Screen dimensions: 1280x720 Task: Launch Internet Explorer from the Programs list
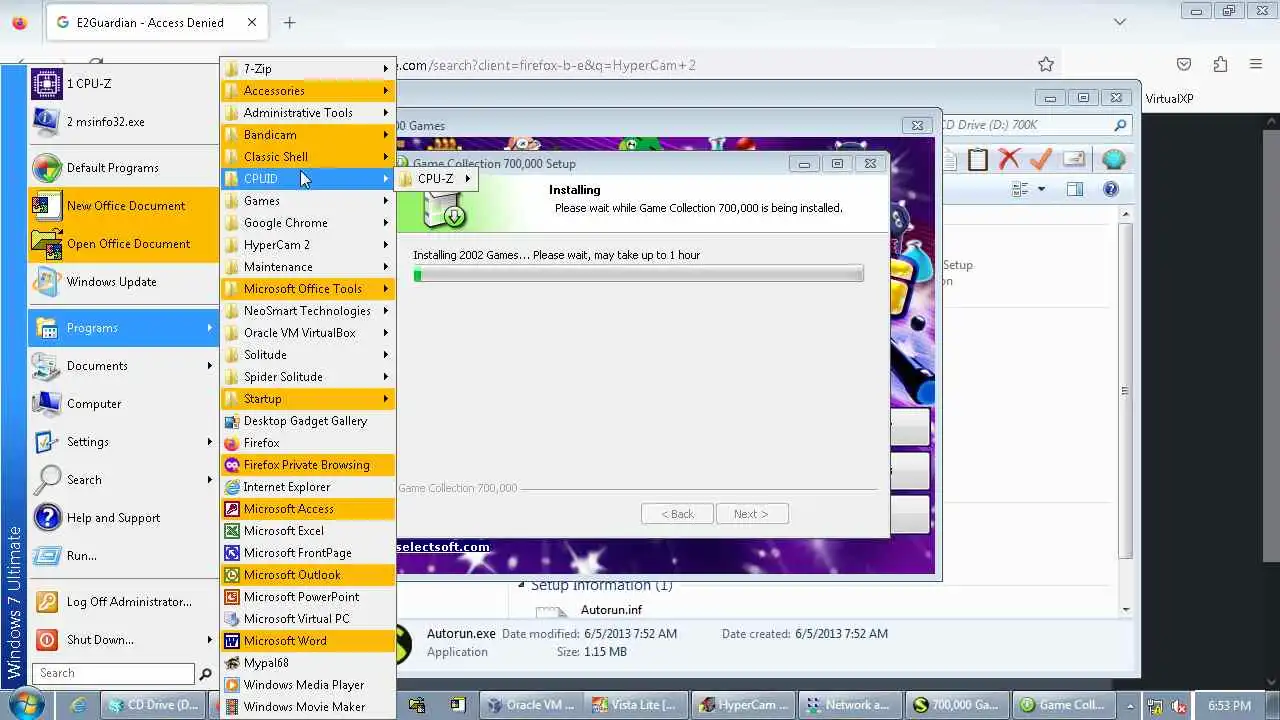[308, 487]
